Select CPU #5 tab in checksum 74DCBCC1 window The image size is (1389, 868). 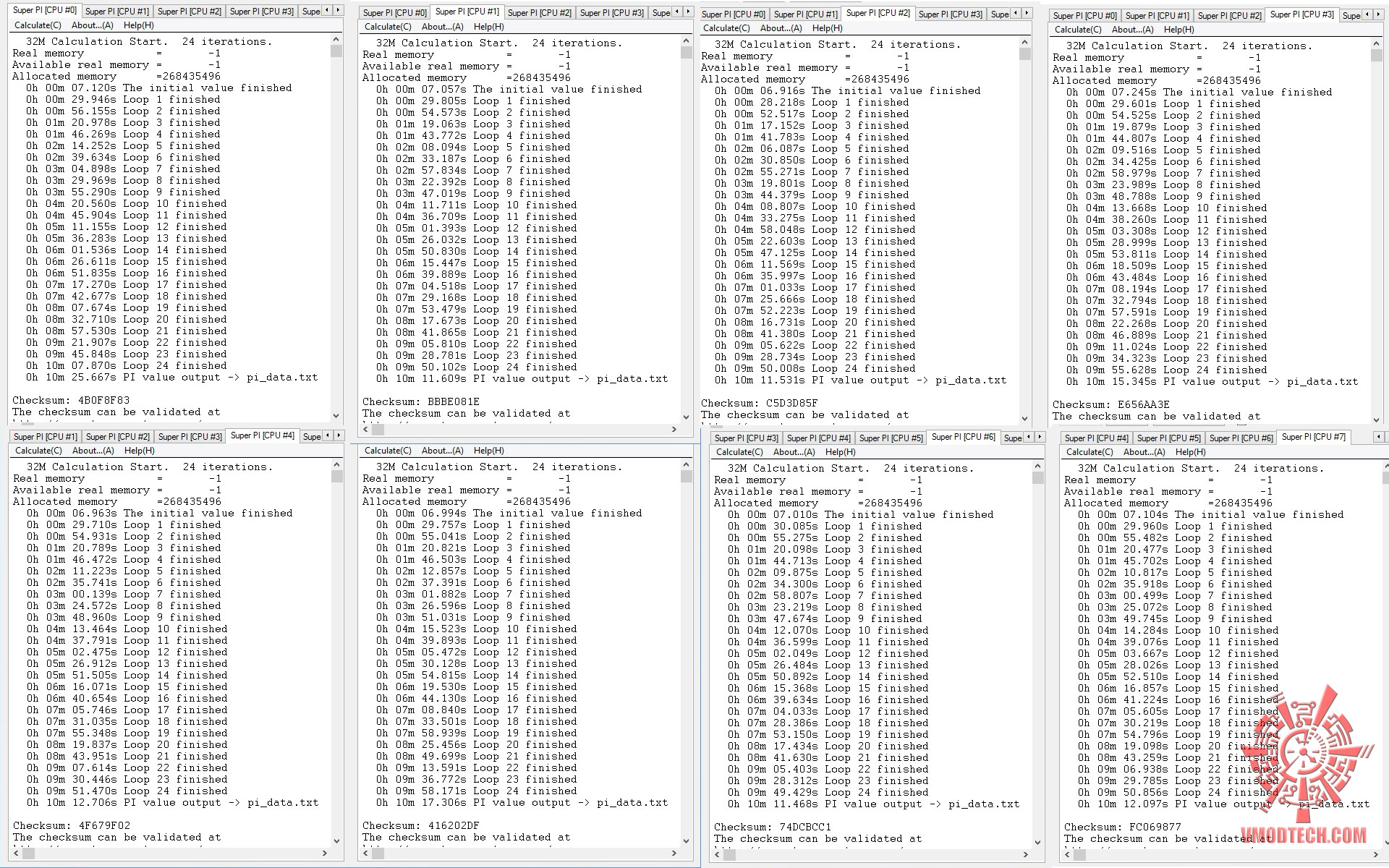[x=891, y=438]
